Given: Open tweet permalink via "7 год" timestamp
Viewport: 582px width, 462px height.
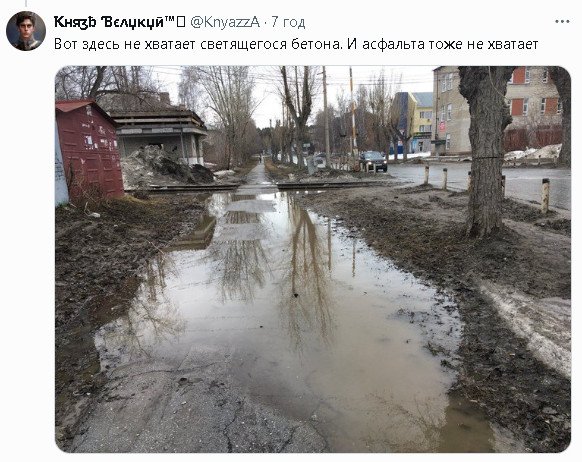Looking at the screenshot, I should click(288, 22).
